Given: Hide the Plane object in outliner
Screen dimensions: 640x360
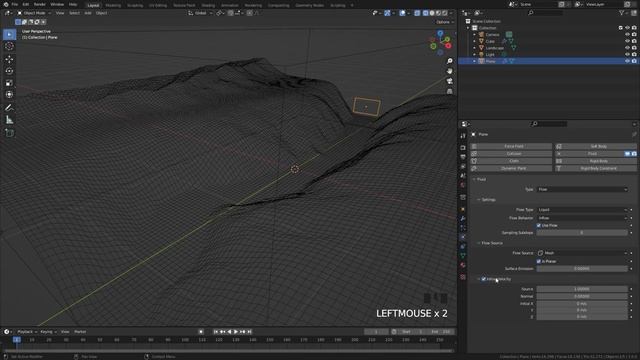Looking at the screenshot, I should click(627, 61).
